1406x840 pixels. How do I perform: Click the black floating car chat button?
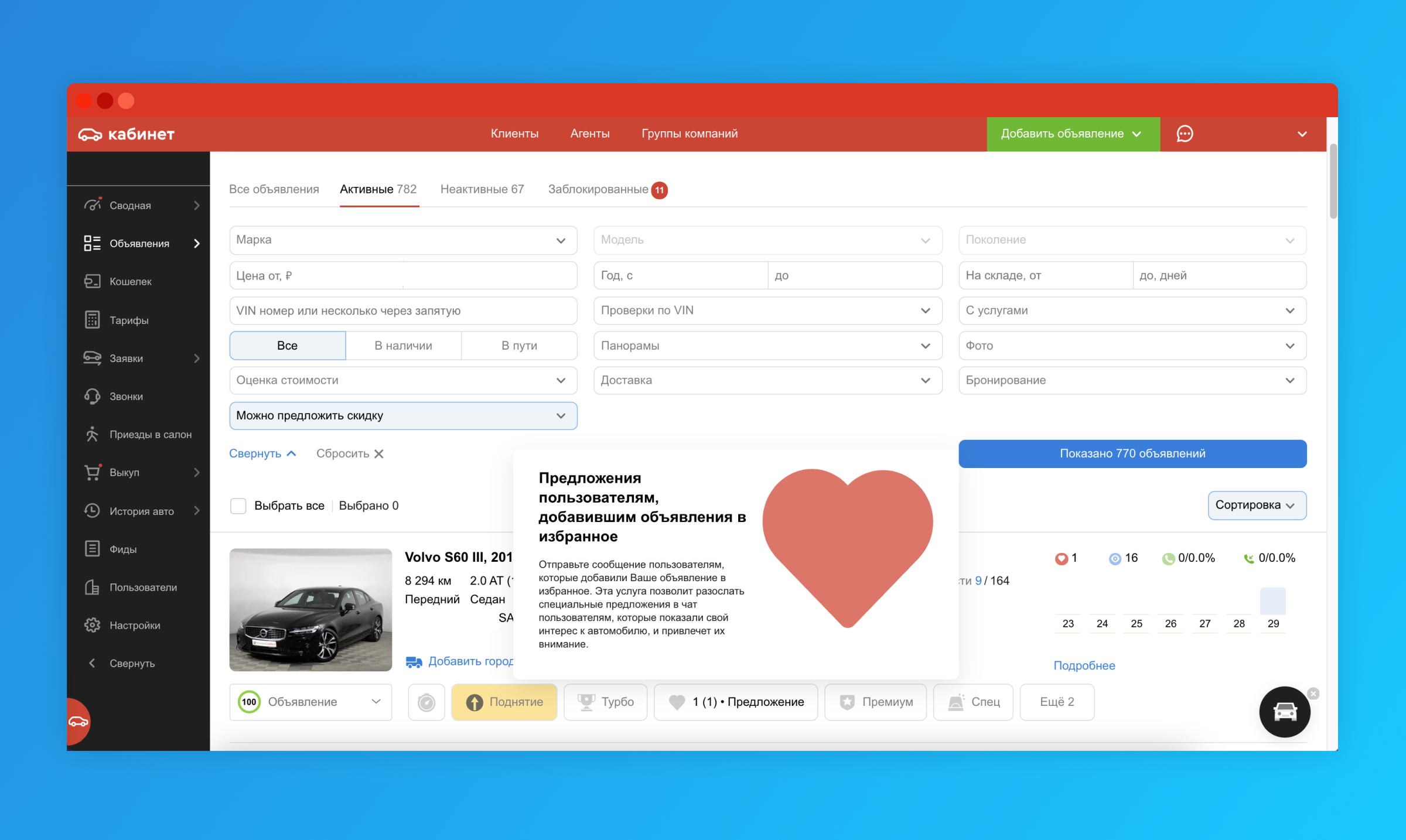(x=1285, y=712)
